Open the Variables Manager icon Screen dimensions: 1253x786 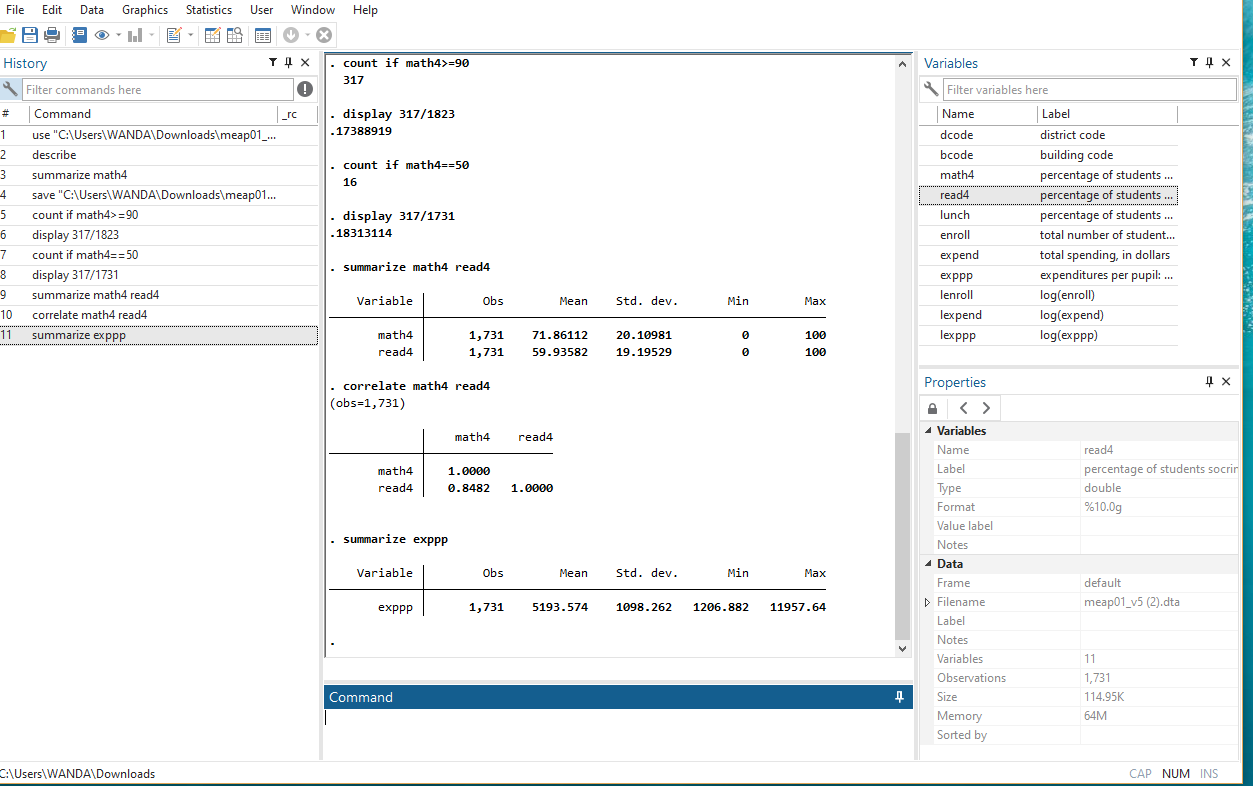click(262, 35)
